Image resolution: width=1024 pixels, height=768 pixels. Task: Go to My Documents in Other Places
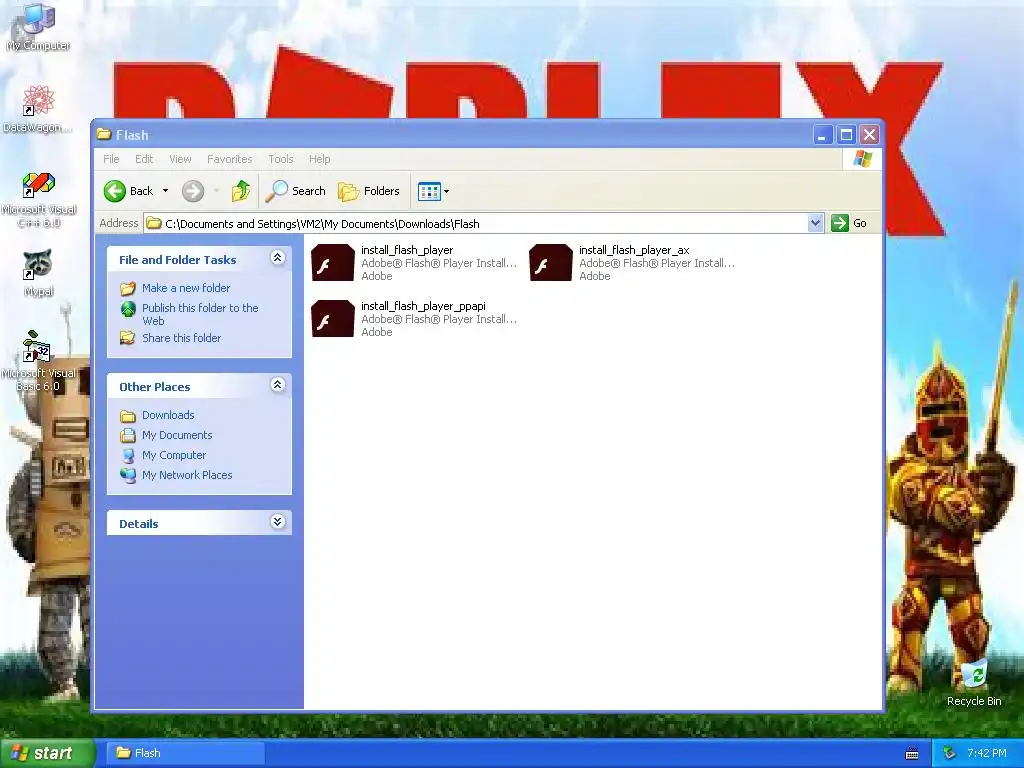[x=177, y=435]
